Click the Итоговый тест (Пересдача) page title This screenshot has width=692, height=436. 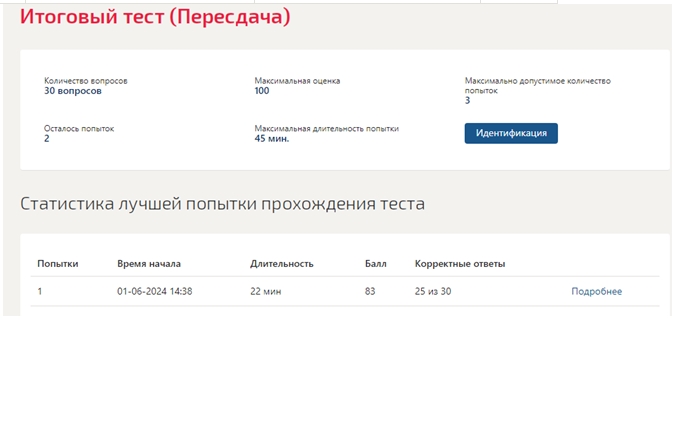point(155,17)
